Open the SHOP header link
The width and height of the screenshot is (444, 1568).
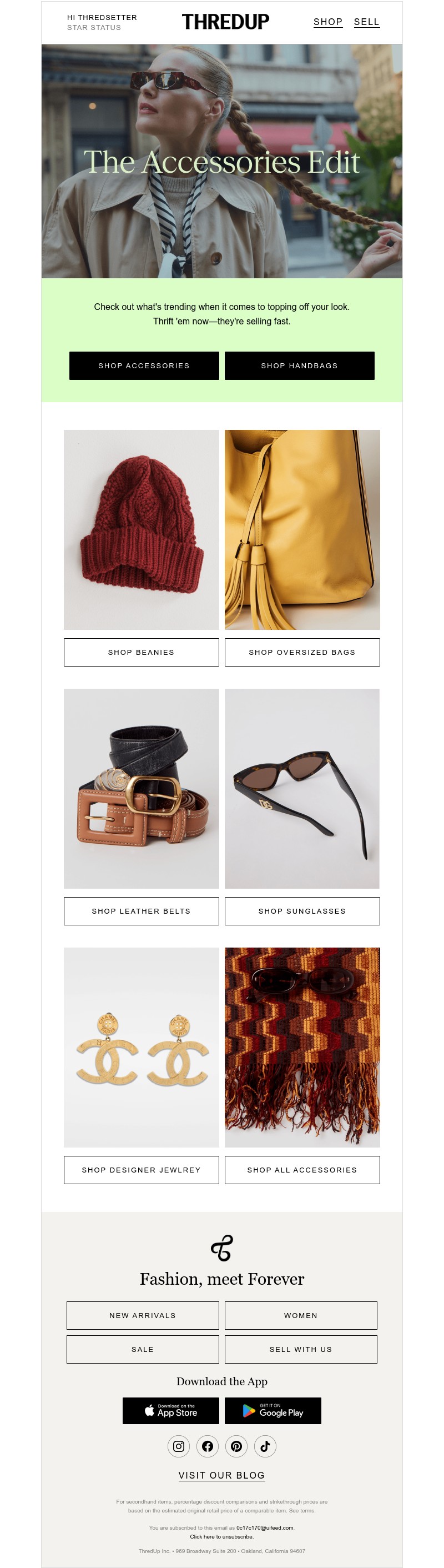tap(328, 22)
